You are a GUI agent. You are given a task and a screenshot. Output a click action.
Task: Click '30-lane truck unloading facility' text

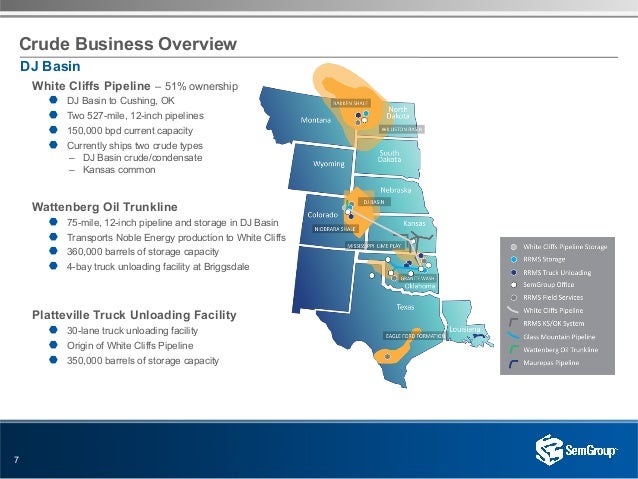tap(133, 330)
